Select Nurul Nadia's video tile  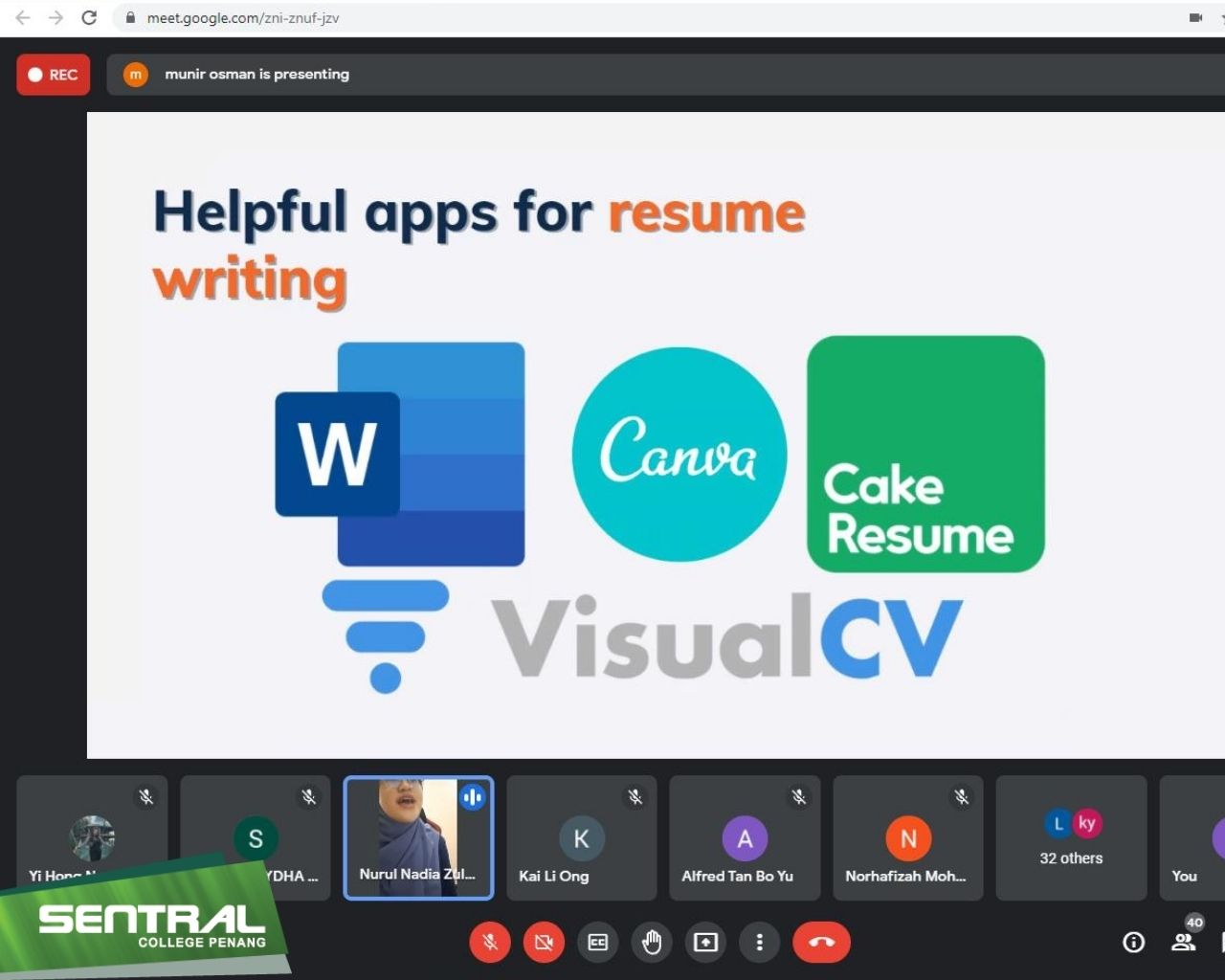[x=418, y=837]
